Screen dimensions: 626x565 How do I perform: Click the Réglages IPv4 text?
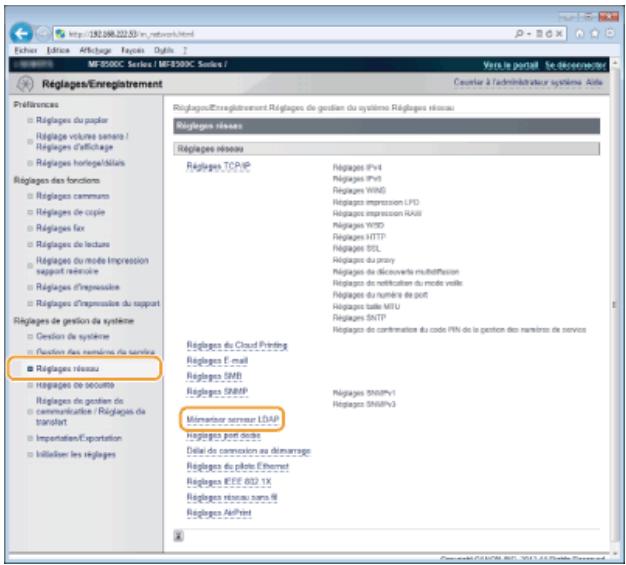click(x=357, y=167)
